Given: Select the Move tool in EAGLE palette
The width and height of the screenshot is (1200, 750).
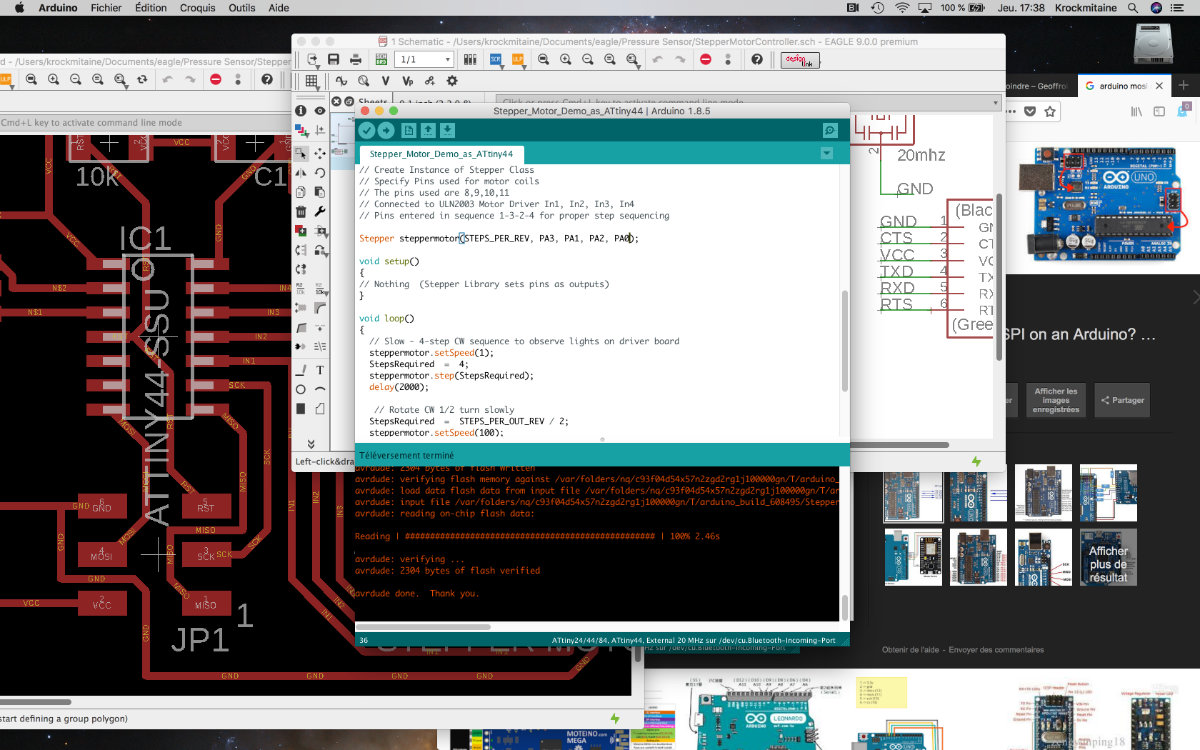Looking at the screenshot, I should [x=320, y=154].
